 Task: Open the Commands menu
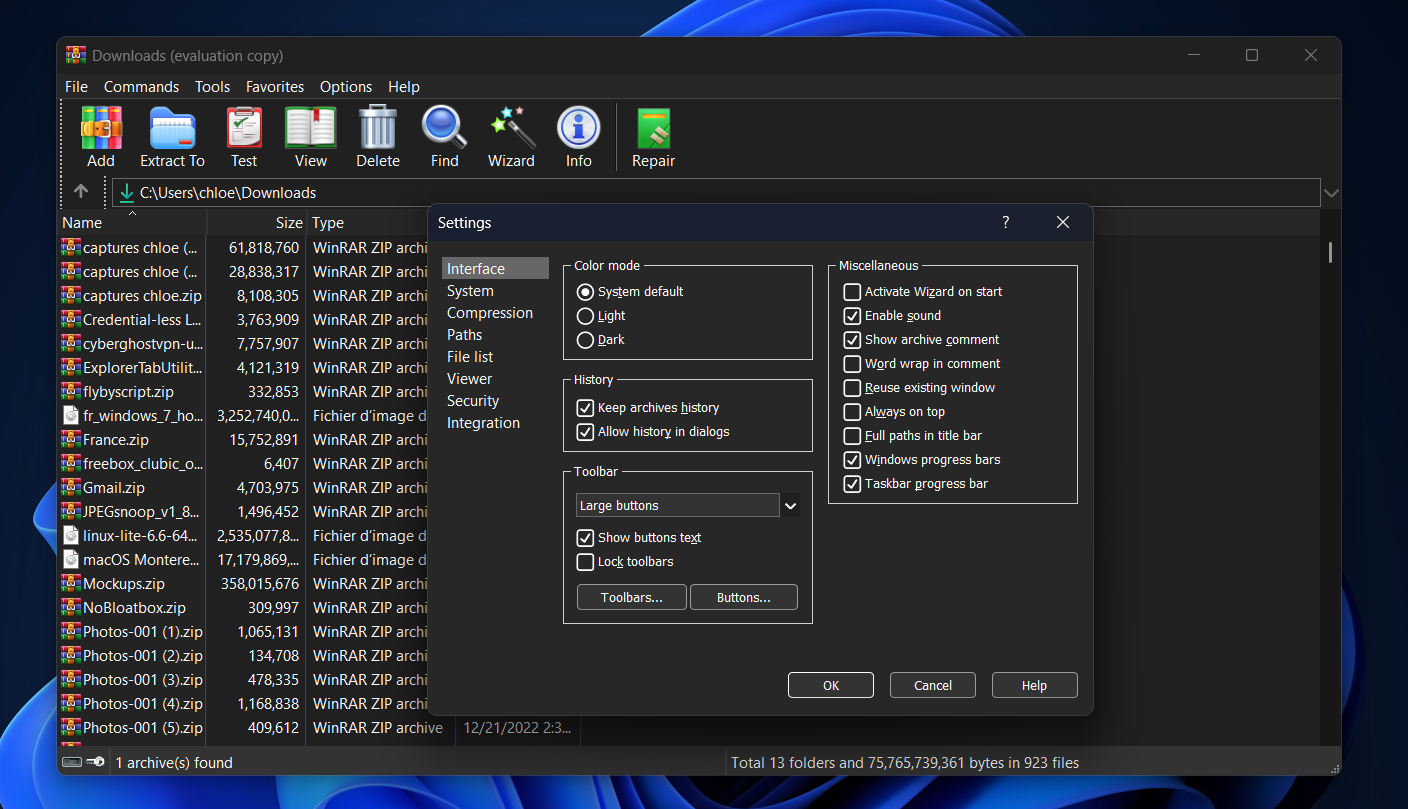tap(141, 87)
